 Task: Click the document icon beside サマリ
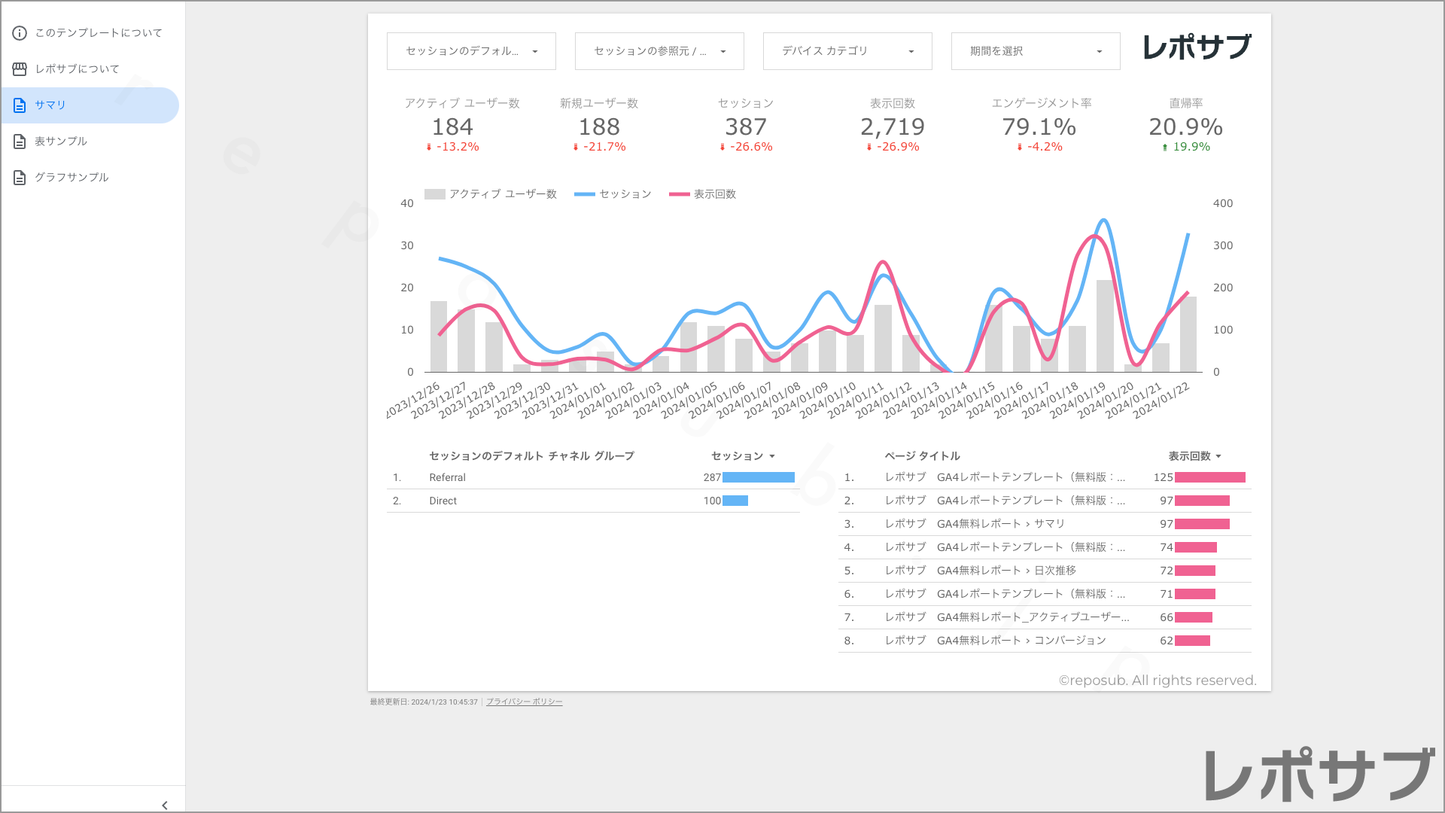[19, 105]
